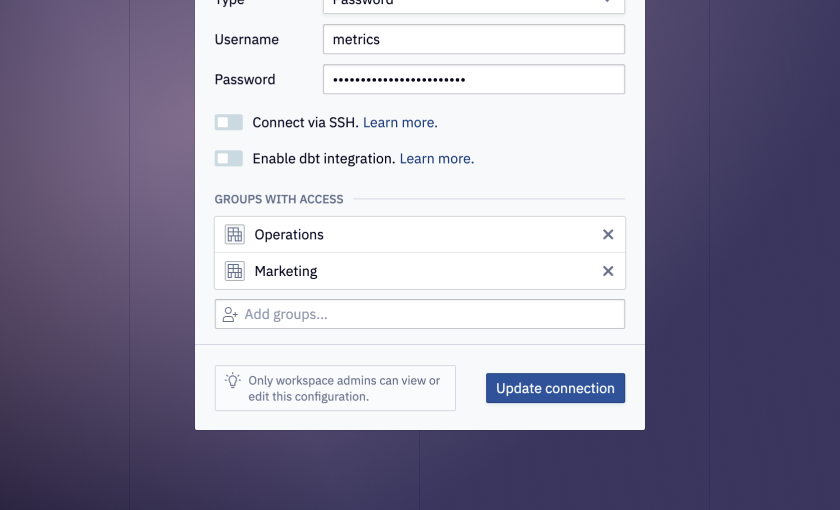
Task: Open the Type dropdown showing Password
Action: pos(474,4)
